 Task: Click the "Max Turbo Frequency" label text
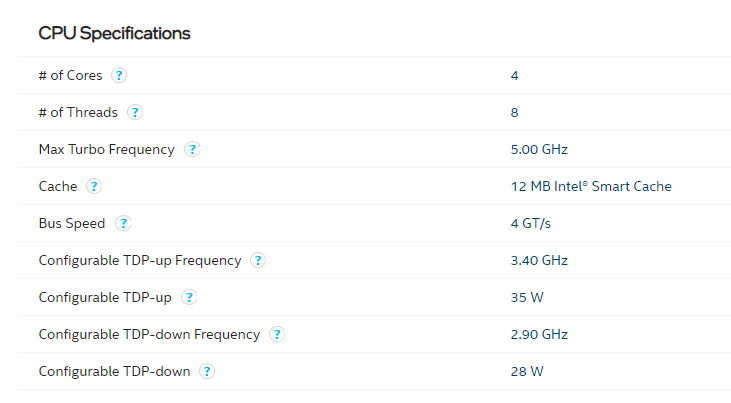pyautogui.click(x=106, y=149)
